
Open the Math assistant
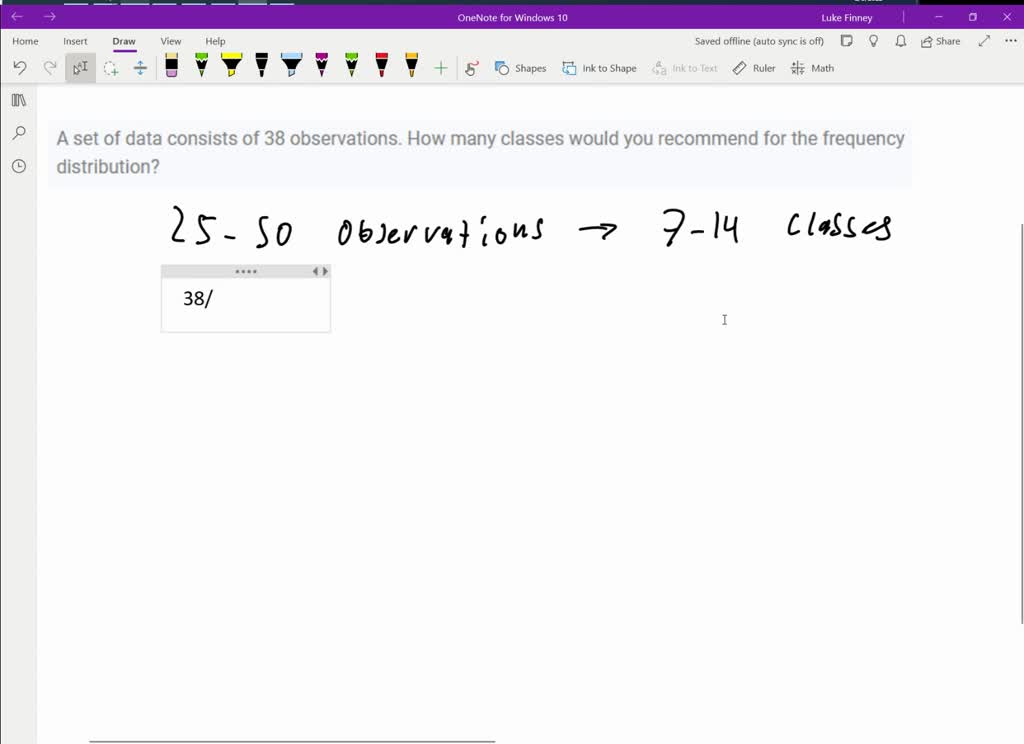point(812,68)
